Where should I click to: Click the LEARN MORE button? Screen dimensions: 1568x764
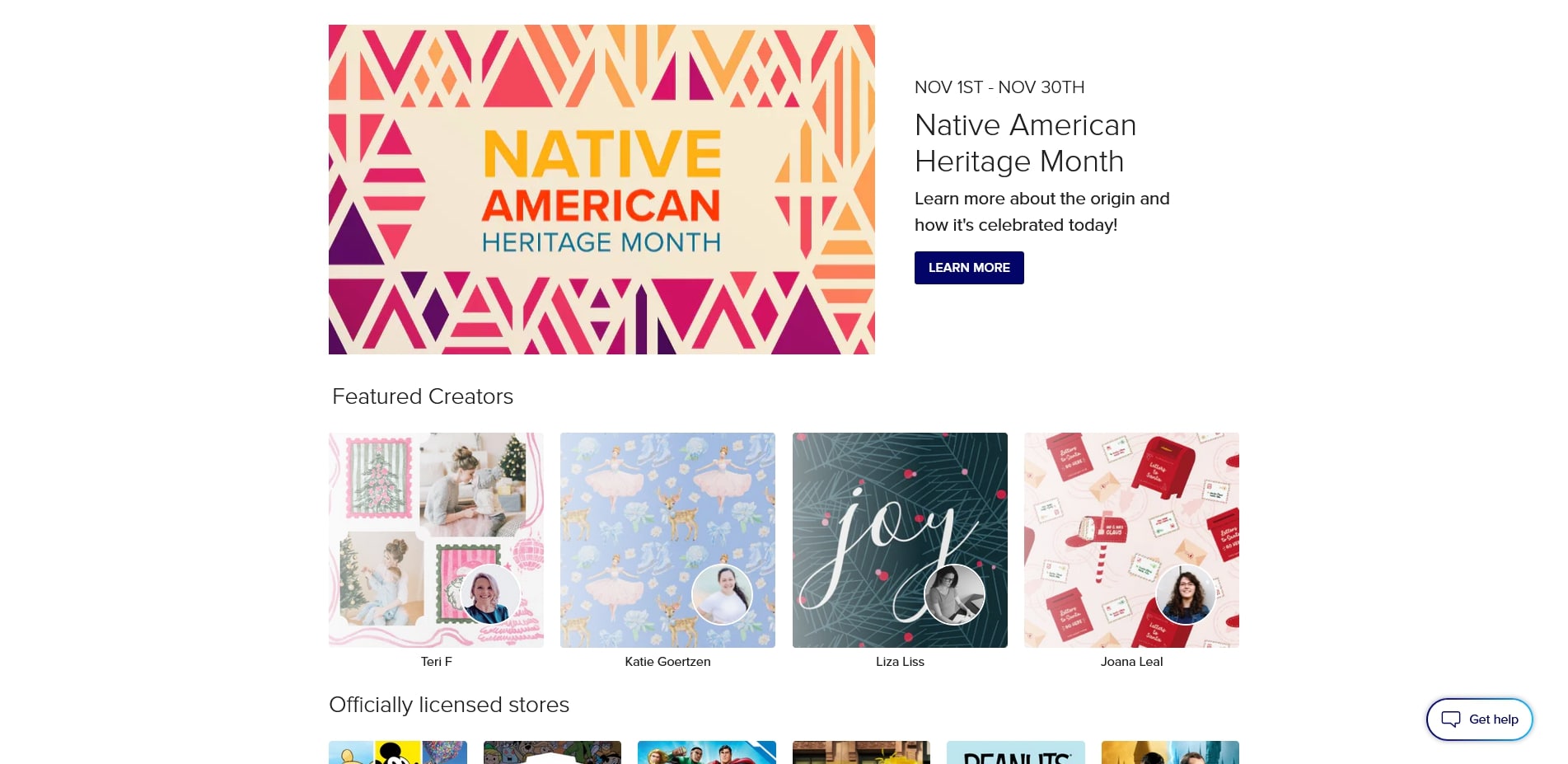click(969, 268)
